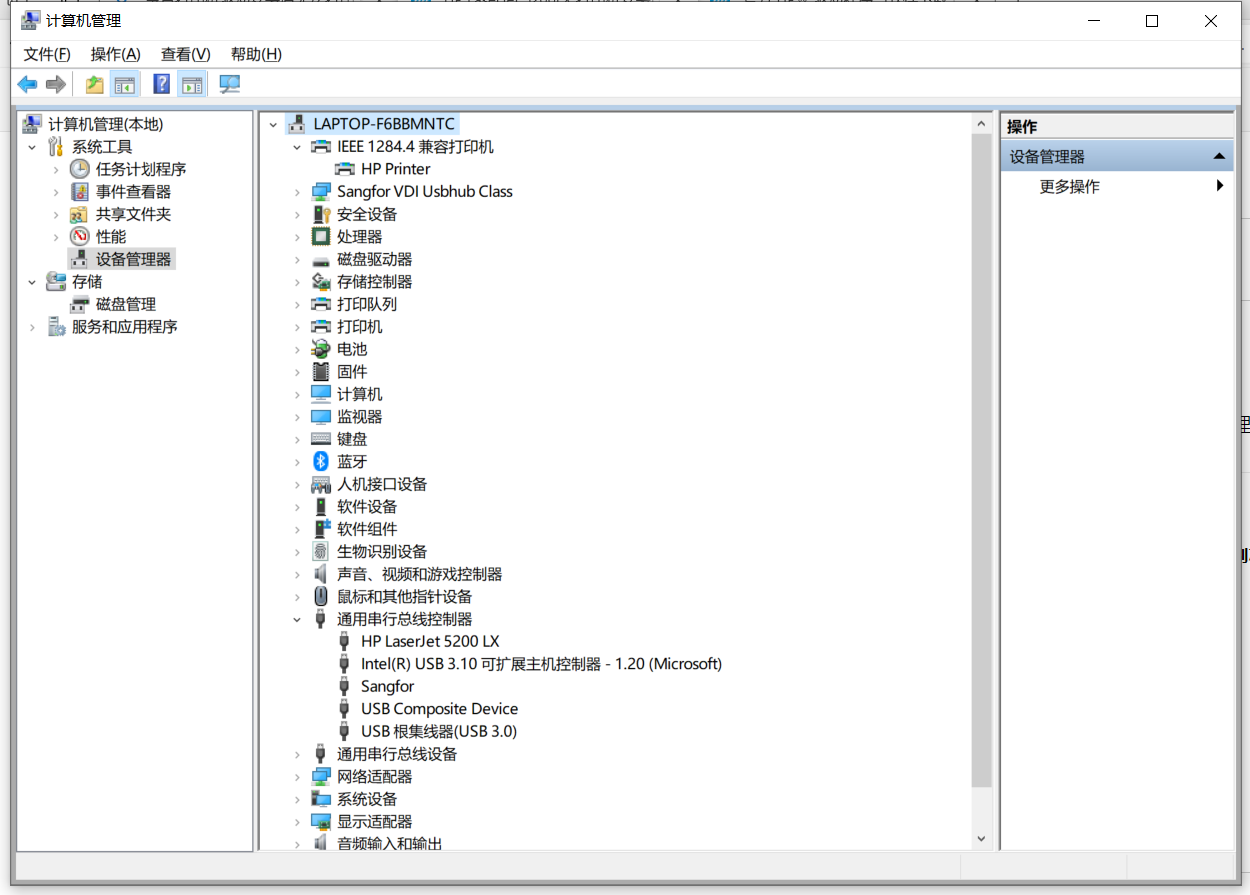Expand the 网络适配器 node
The height and width of the screenshot is (895, 1250).
click(x=297, y=777)
